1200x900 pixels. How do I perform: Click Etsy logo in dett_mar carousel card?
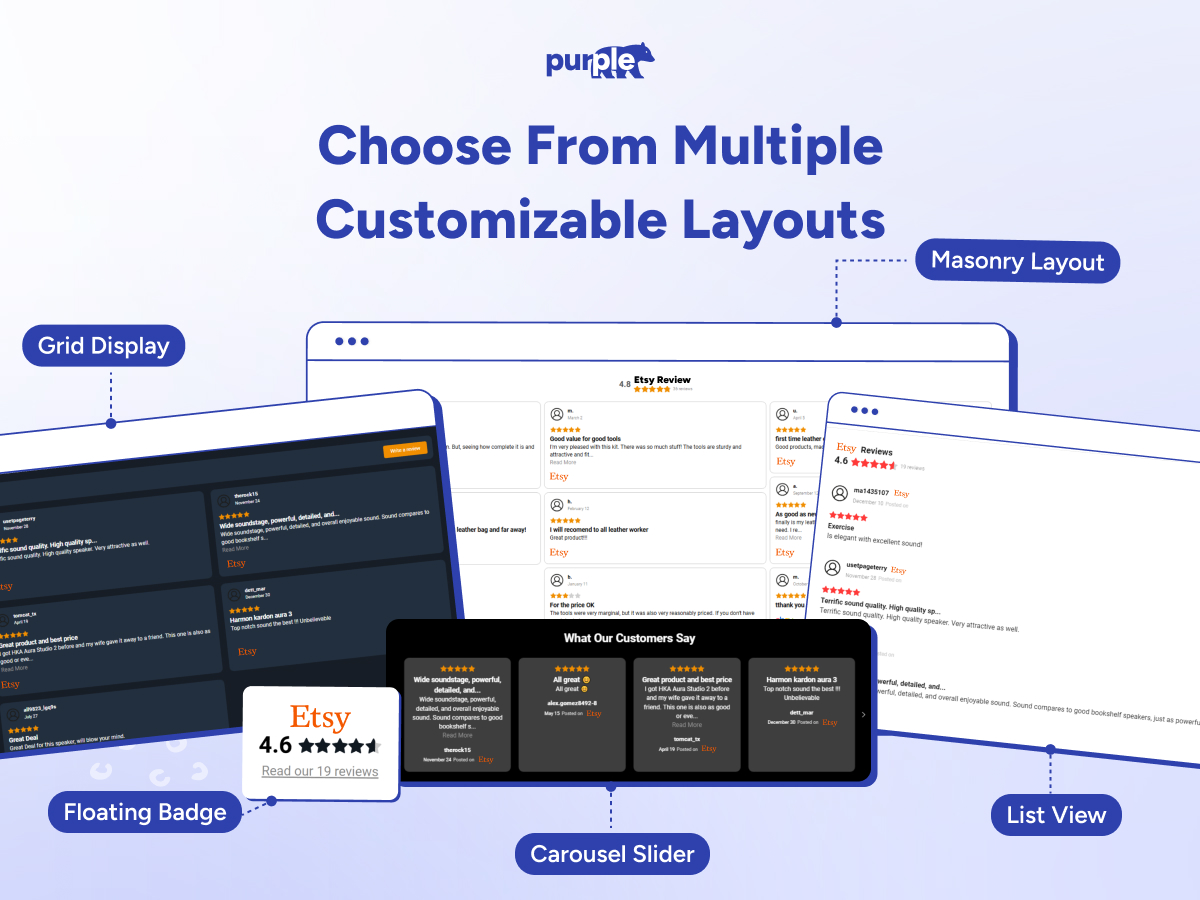[x=830, y=722]
